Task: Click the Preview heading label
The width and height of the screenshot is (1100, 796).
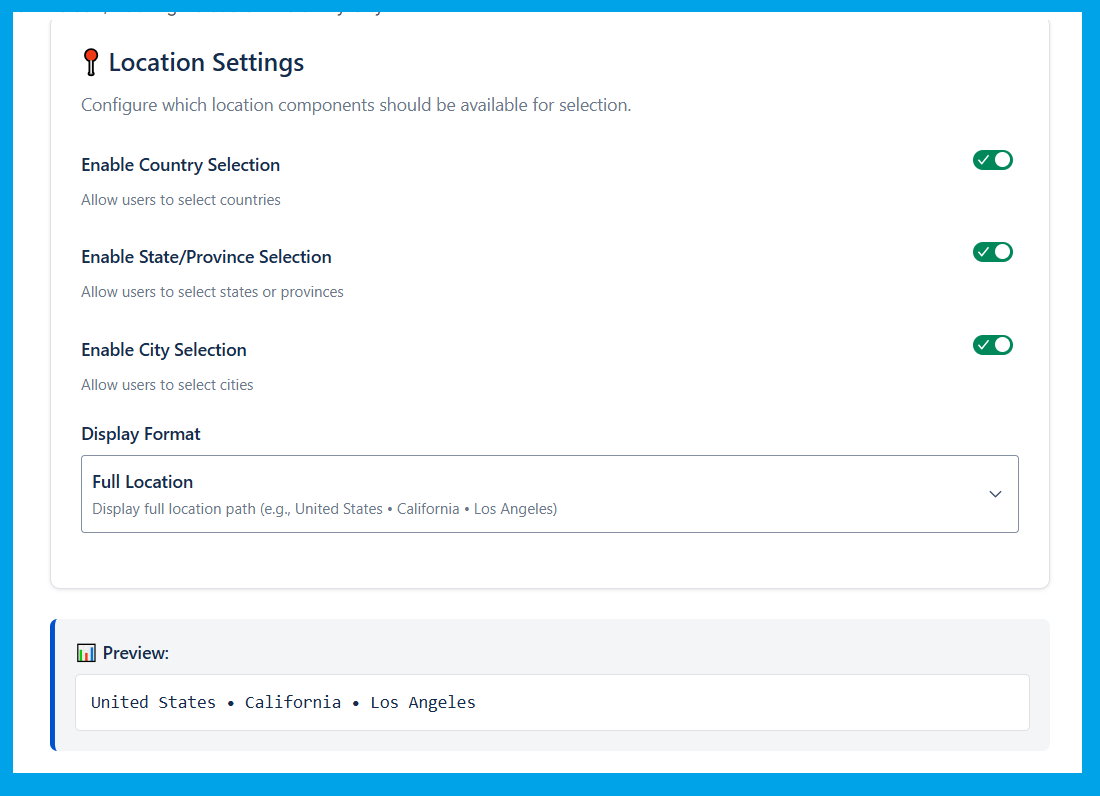Action: [135, 653]
